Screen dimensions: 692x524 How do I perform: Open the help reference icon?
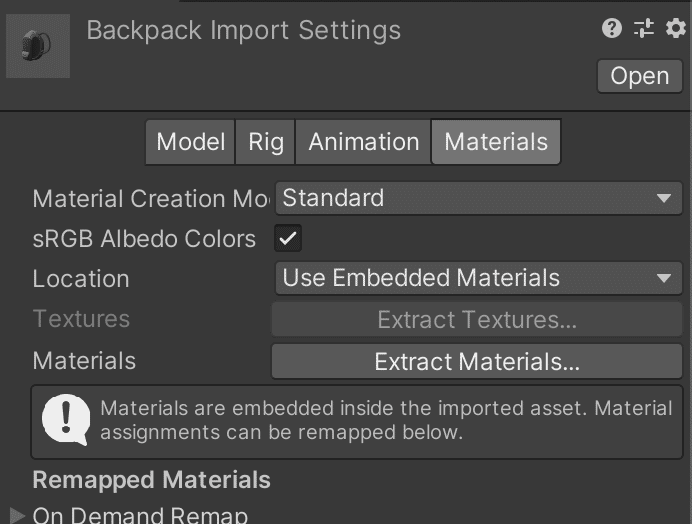[x=612, y=29]
